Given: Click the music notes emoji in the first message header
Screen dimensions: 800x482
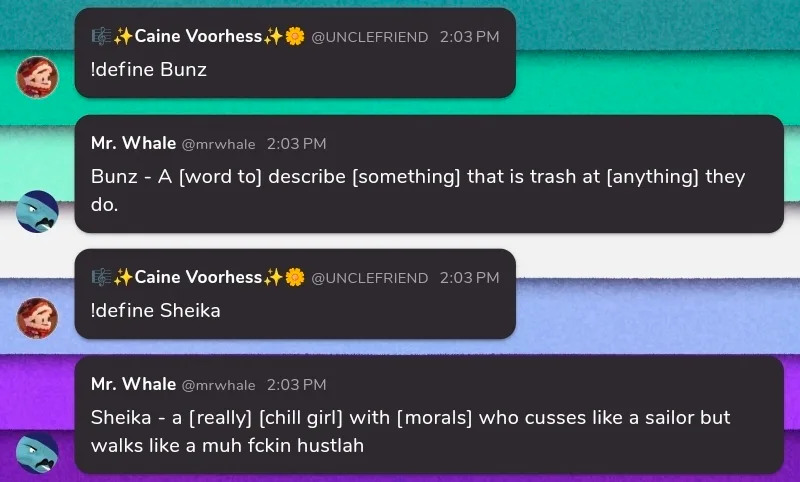Looking at the screenshot, I should click(100, 37).
